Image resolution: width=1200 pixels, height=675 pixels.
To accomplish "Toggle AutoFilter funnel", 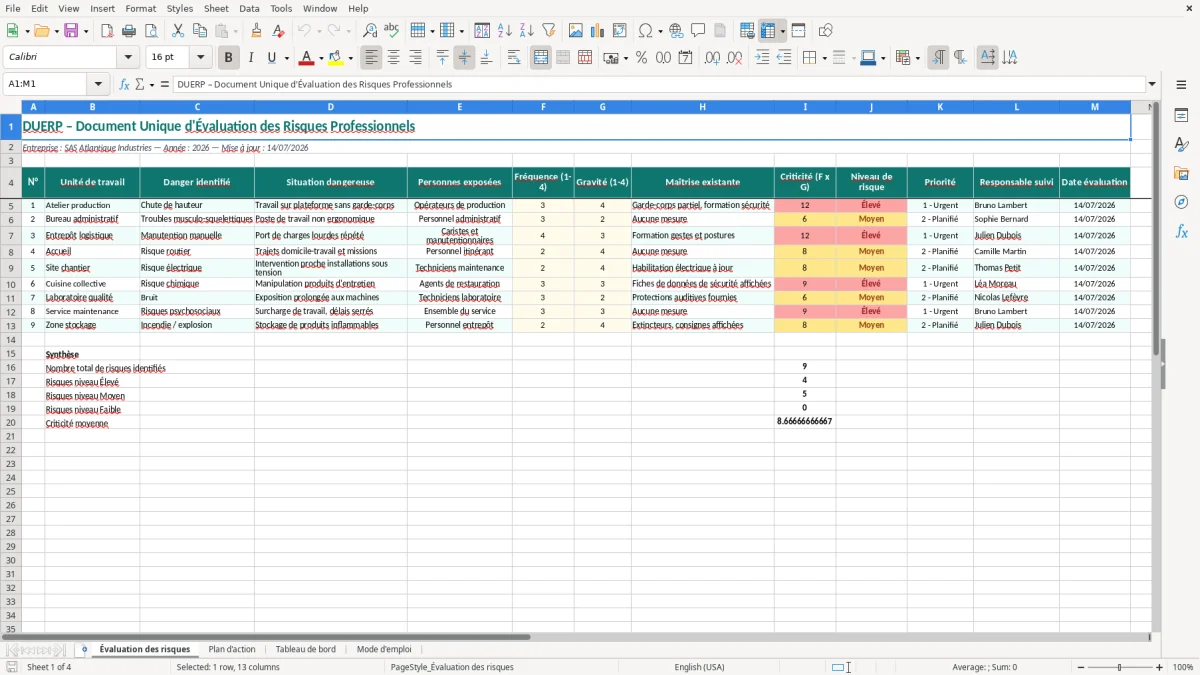I will click(x=549, y=31).
